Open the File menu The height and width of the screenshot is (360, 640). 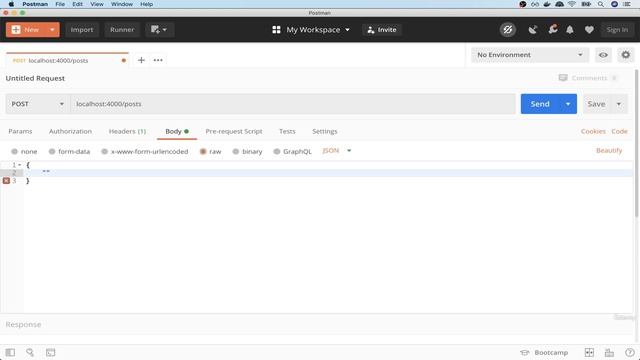click(x=60, y=4)
